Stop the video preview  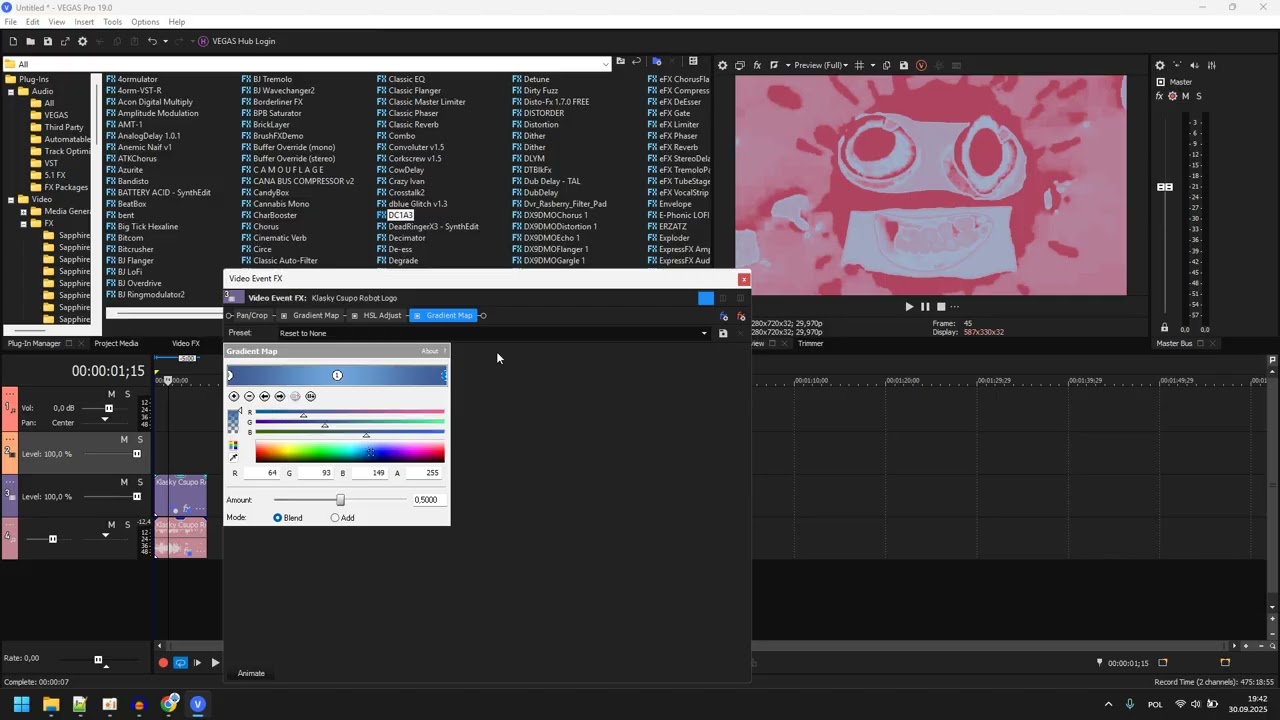point(941,307)
